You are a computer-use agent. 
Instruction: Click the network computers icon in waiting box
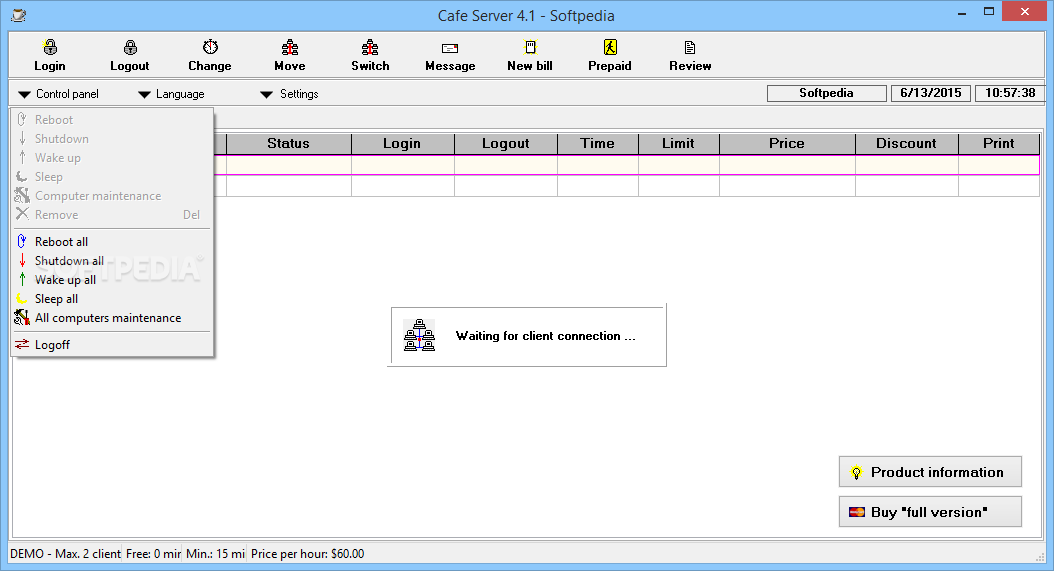point(419,335)
